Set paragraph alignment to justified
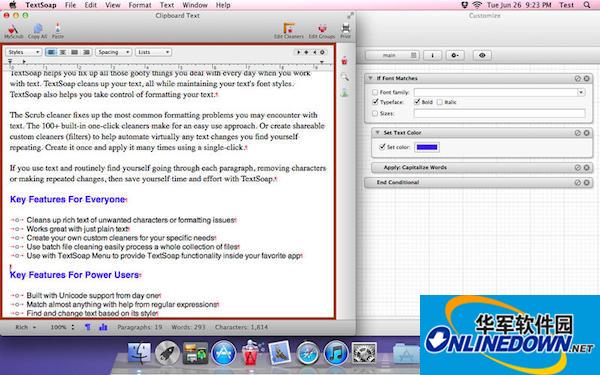Viewport: 600px width, 375px height. [75, 52]
